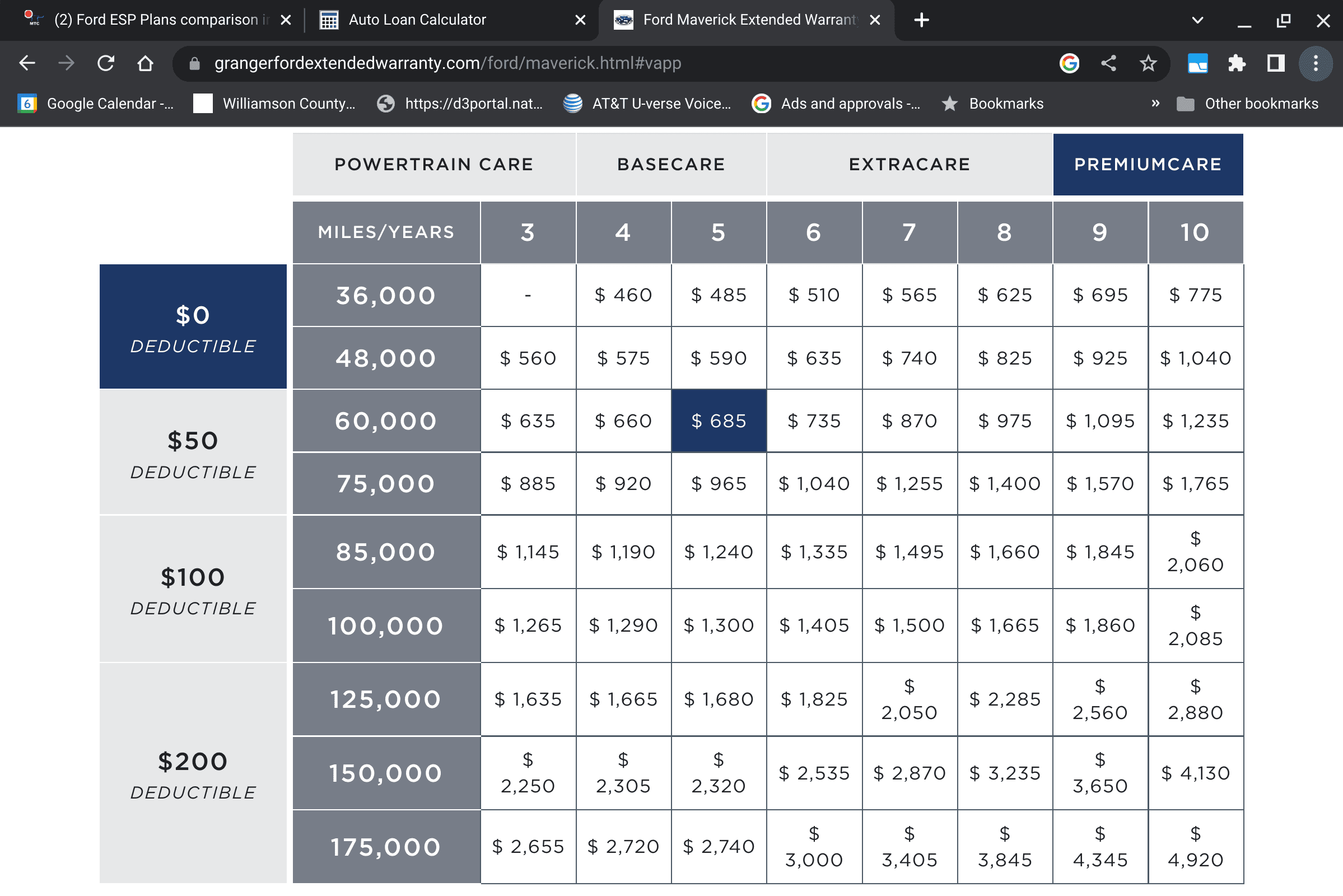Image resolution: width=1343 pixels, height=896 pixels.
Task: Select the highlighted $ 685 price cell
Action: coord(719,421)
